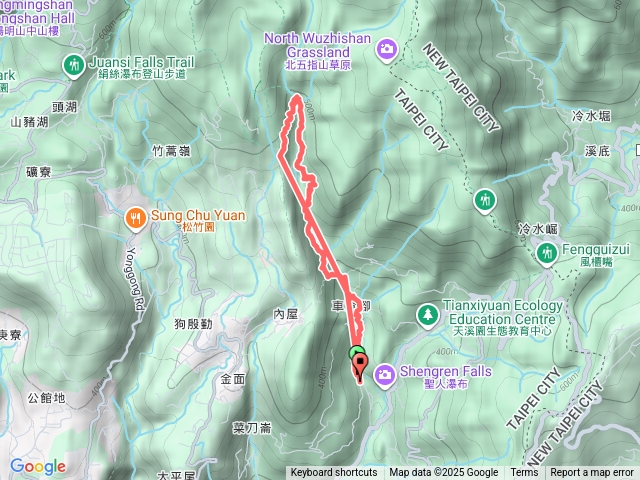The width and height of the screenshot is (640, 480).
Task: Click the red trail at its northern tip
Action: pos(297,97)
